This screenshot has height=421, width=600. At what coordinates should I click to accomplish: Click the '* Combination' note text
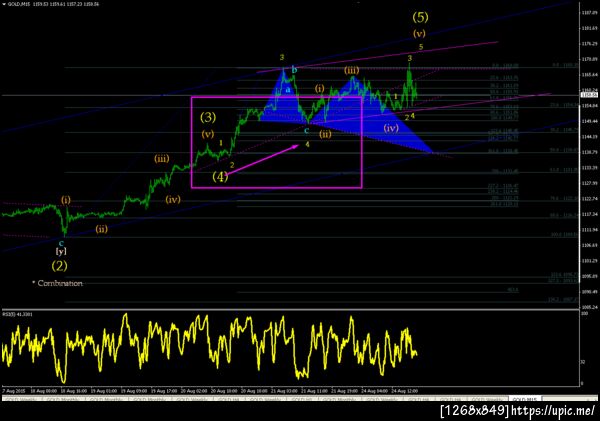point(57,283)
